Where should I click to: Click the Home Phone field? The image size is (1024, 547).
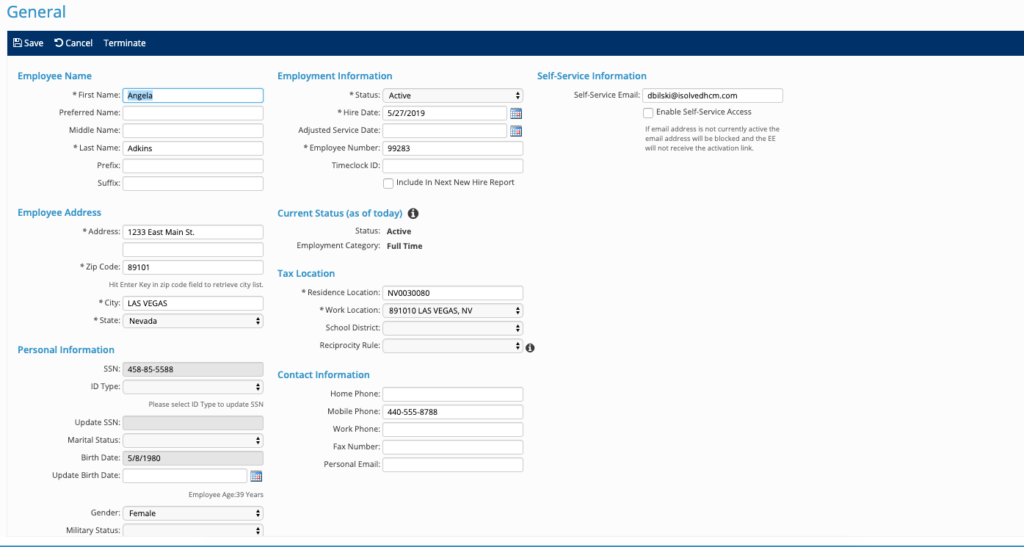[x=453, y=394]
